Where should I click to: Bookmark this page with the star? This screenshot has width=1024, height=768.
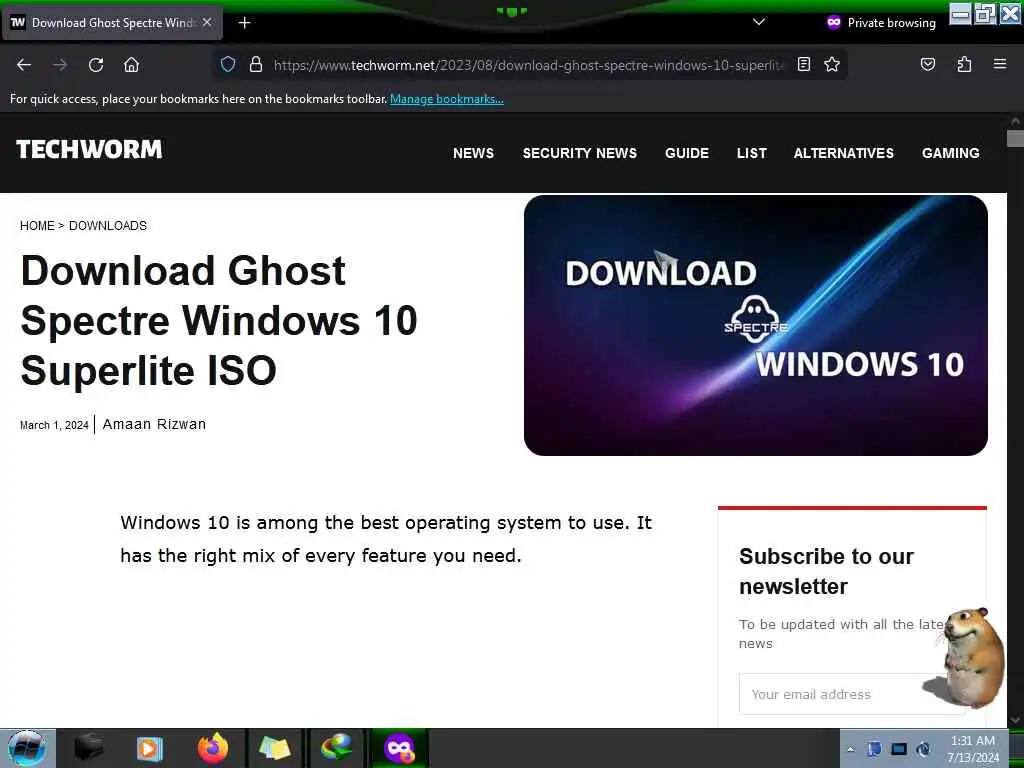pyautogui.click(x=831, y=64)
